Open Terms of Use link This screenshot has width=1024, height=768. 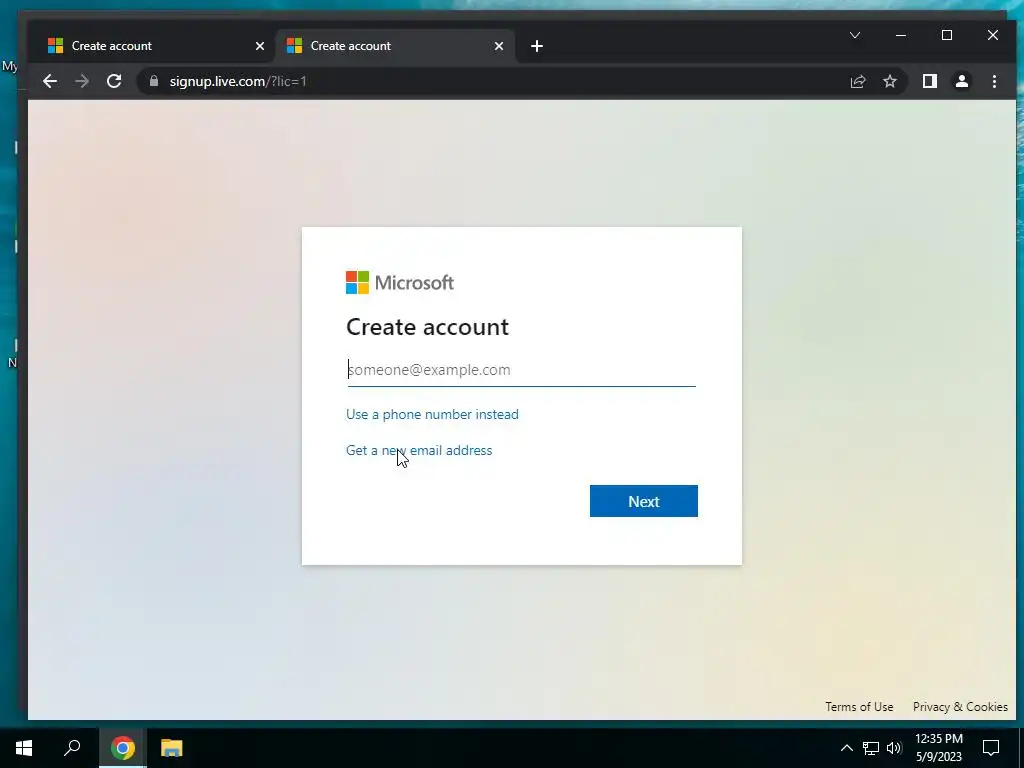859,707
